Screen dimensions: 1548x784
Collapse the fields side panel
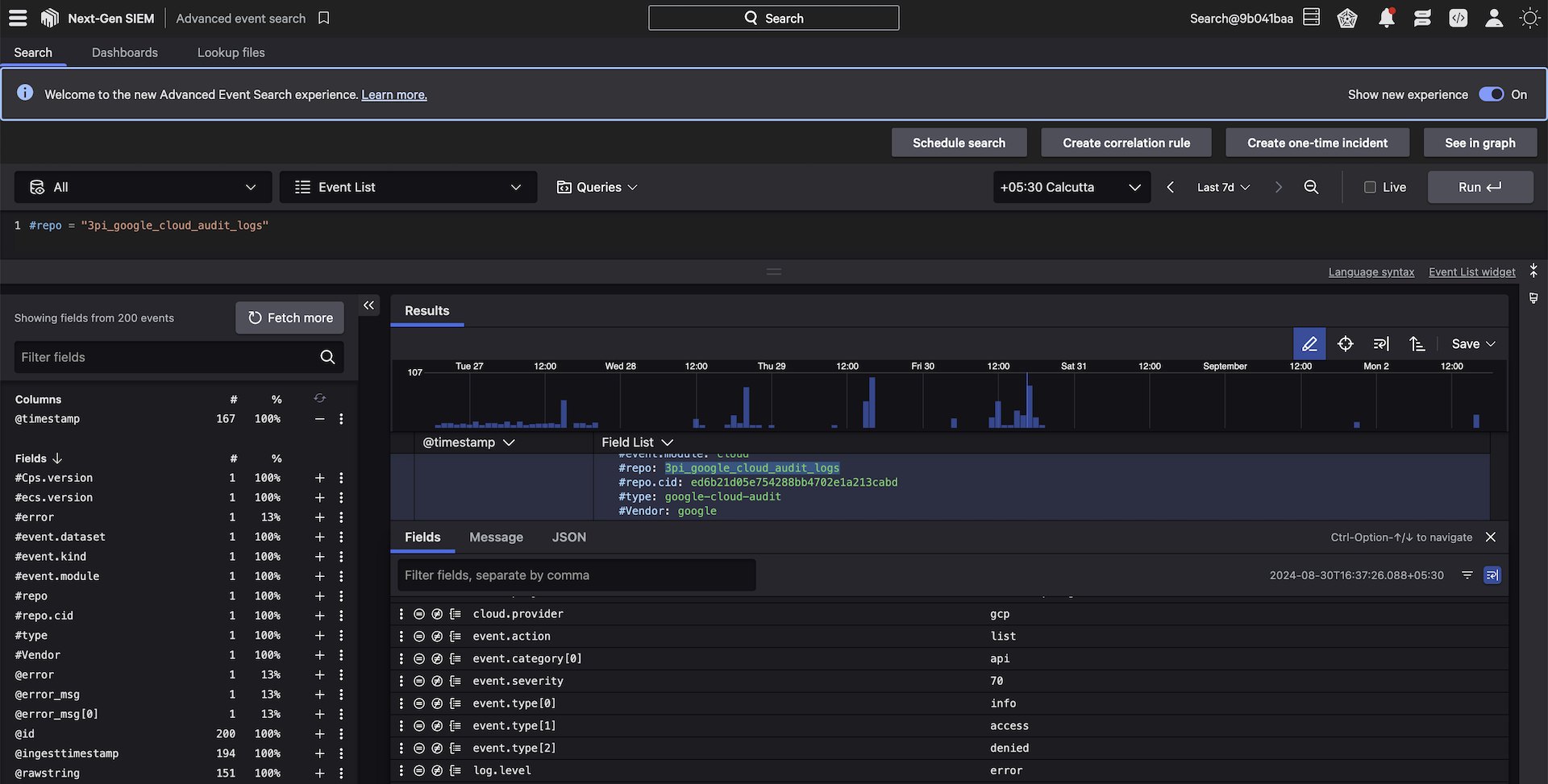pos(368,305)
